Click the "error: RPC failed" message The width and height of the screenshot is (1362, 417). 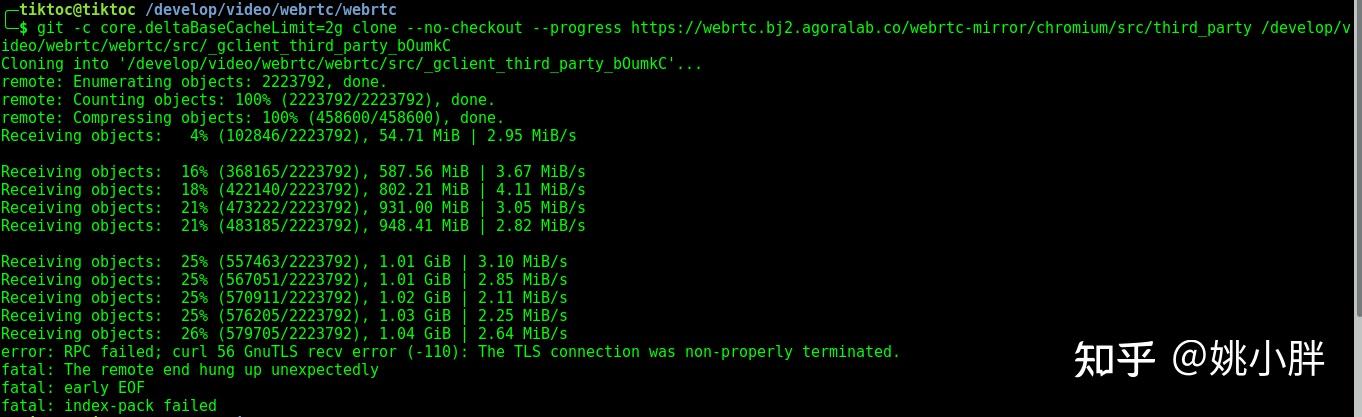[x=450, y=352]
